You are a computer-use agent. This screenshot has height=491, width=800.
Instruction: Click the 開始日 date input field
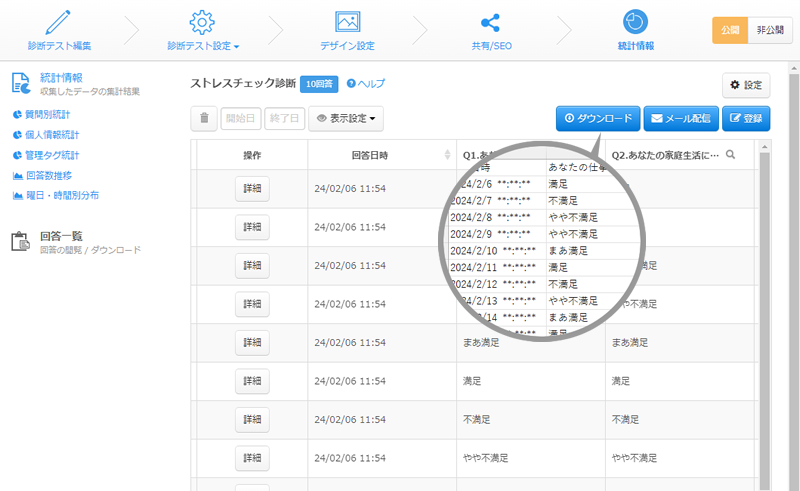click(239, 118)
